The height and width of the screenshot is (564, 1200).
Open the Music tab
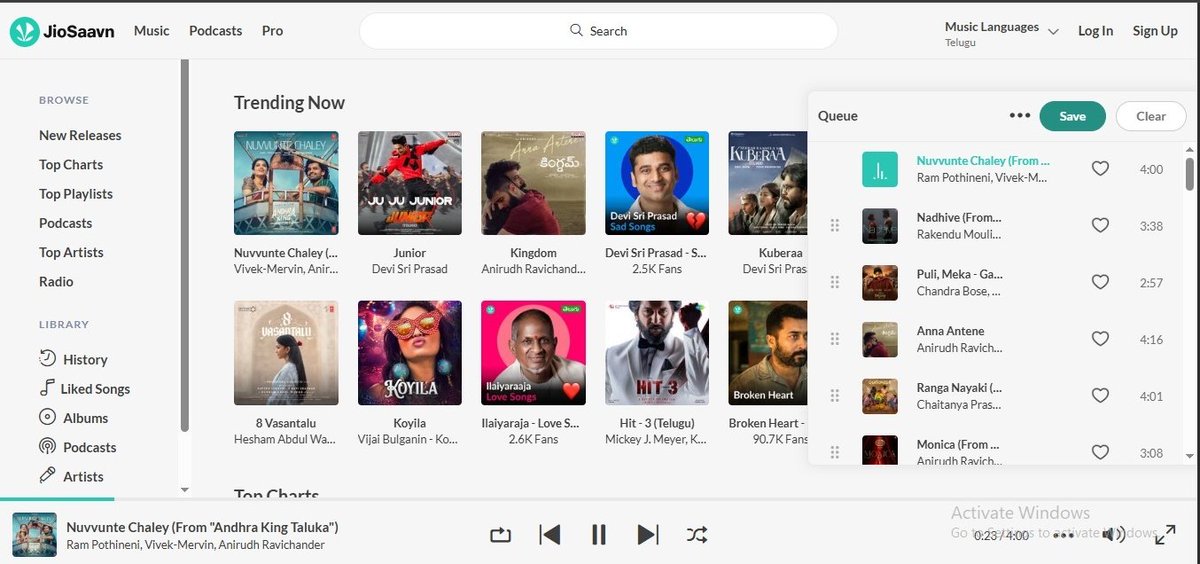[152, 31]
